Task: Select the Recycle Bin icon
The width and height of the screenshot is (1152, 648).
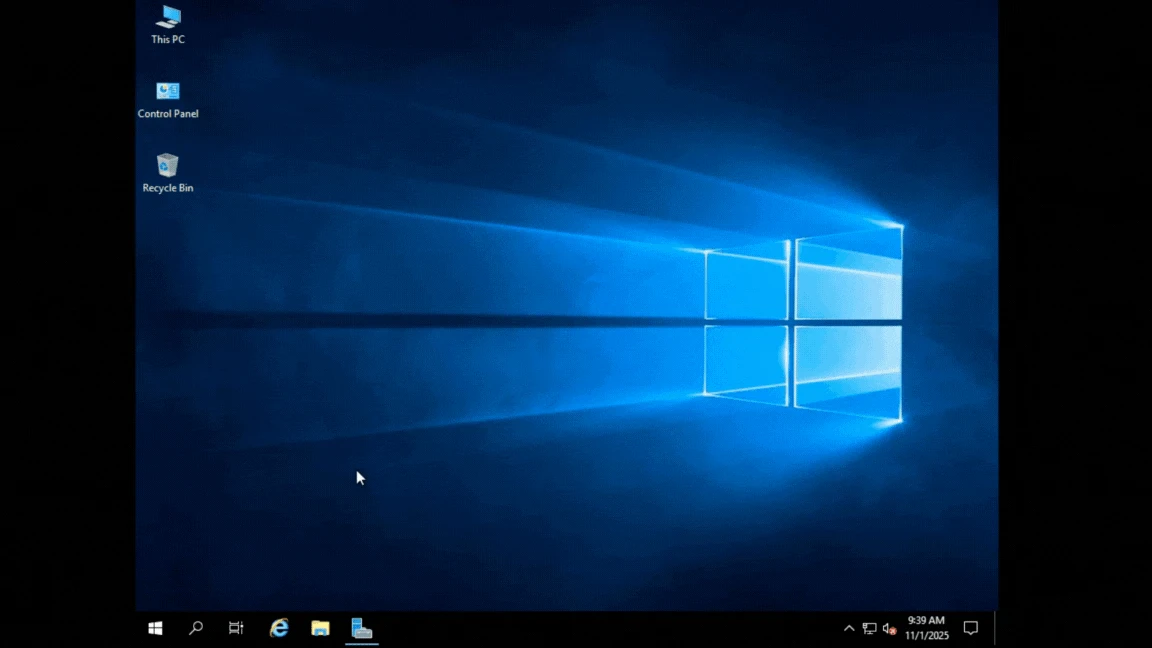Action: point(168,165)
